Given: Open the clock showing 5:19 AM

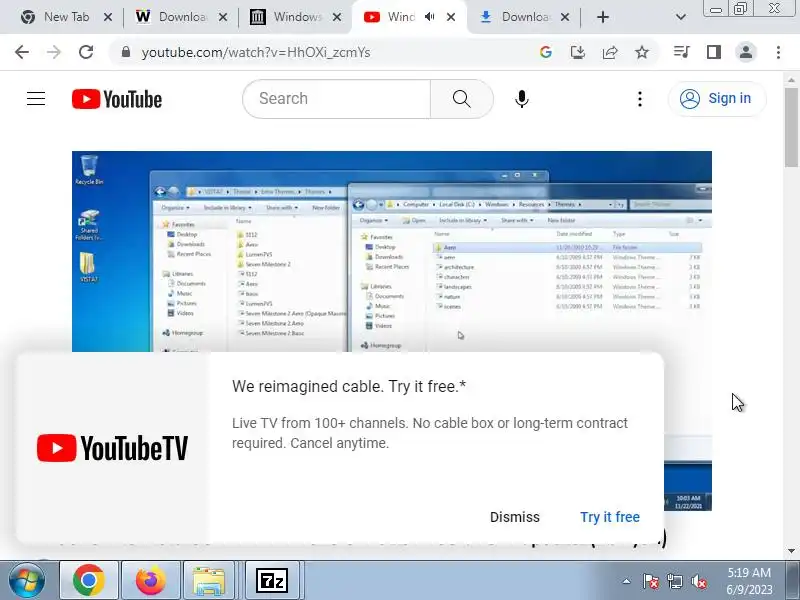Looking at the screenshot, I should point(749,581).
